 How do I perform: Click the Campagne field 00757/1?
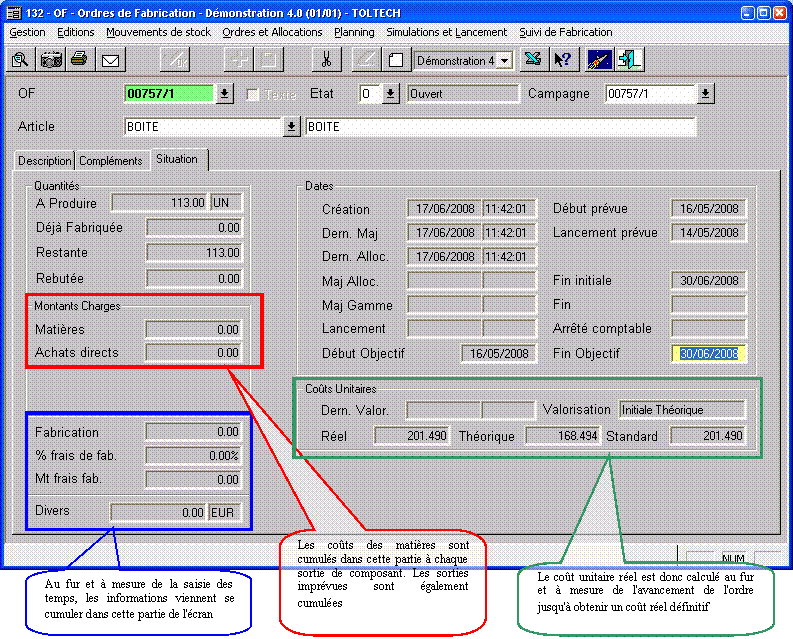(651, 94)
